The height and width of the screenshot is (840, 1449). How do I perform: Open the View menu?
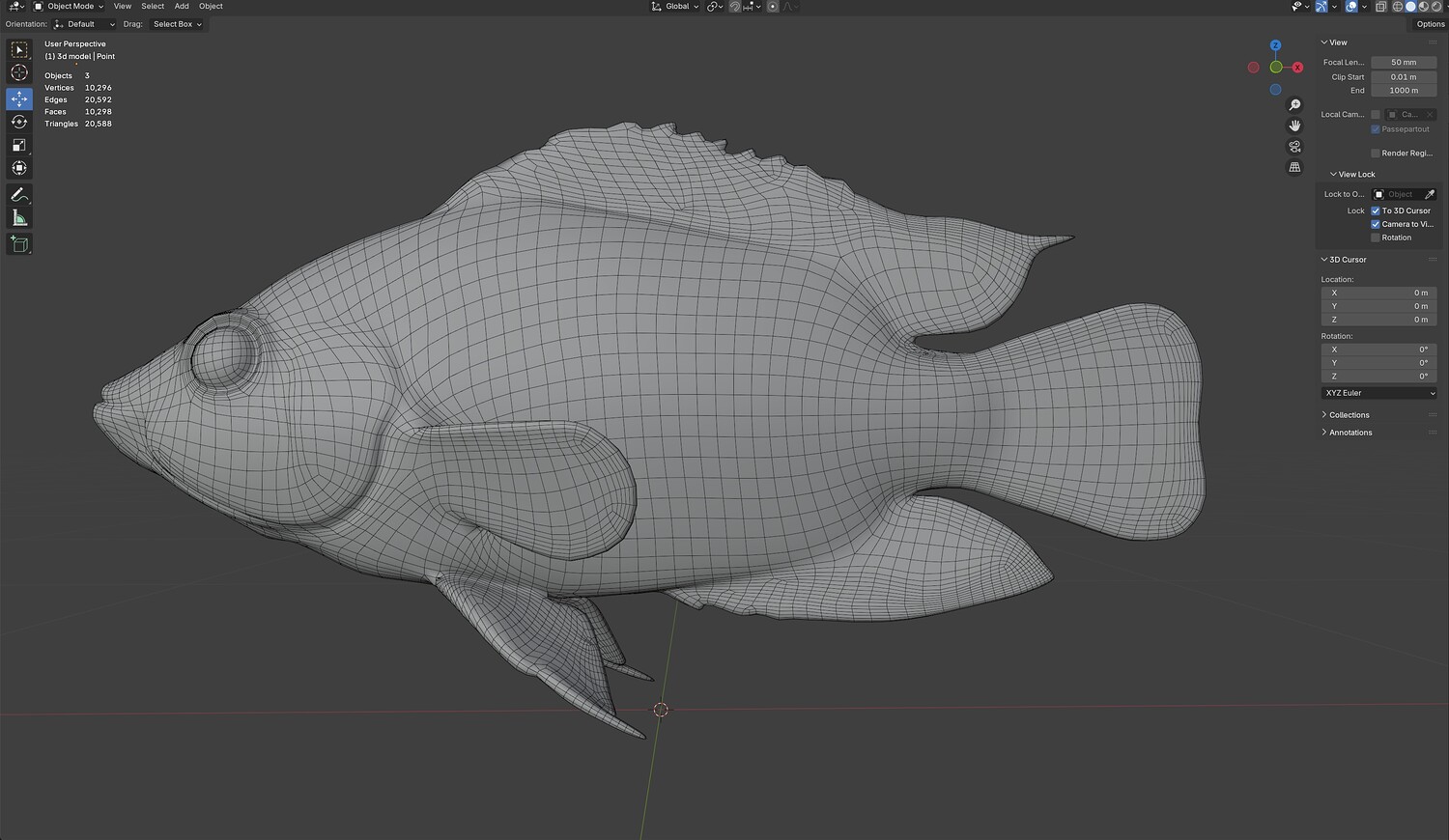pos(123,7)
